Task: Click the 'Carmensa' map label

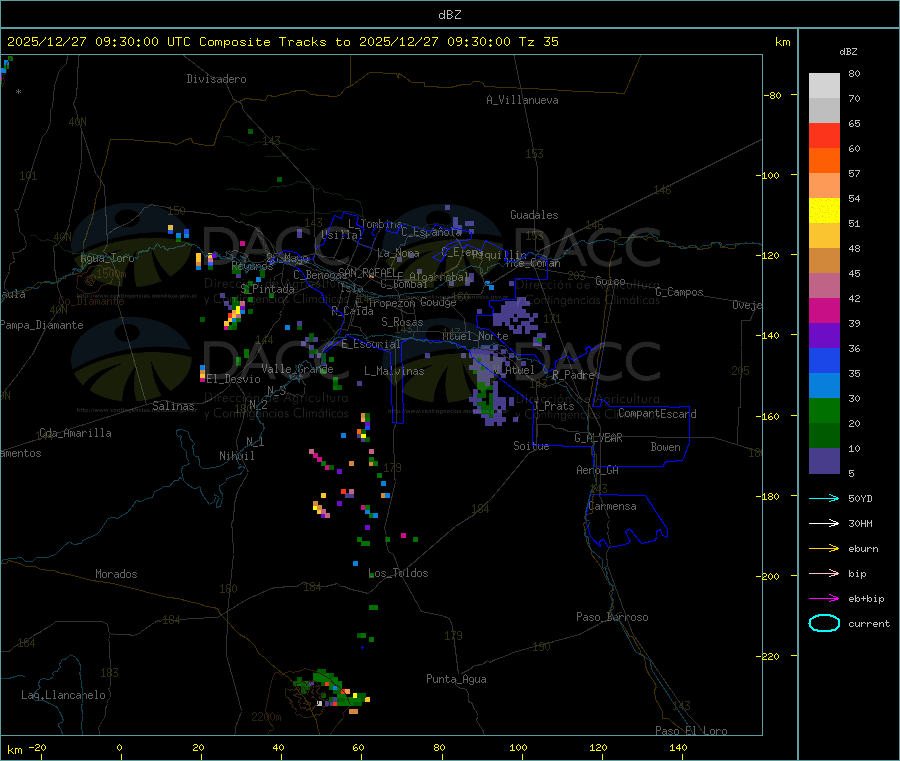Action: 612,506
